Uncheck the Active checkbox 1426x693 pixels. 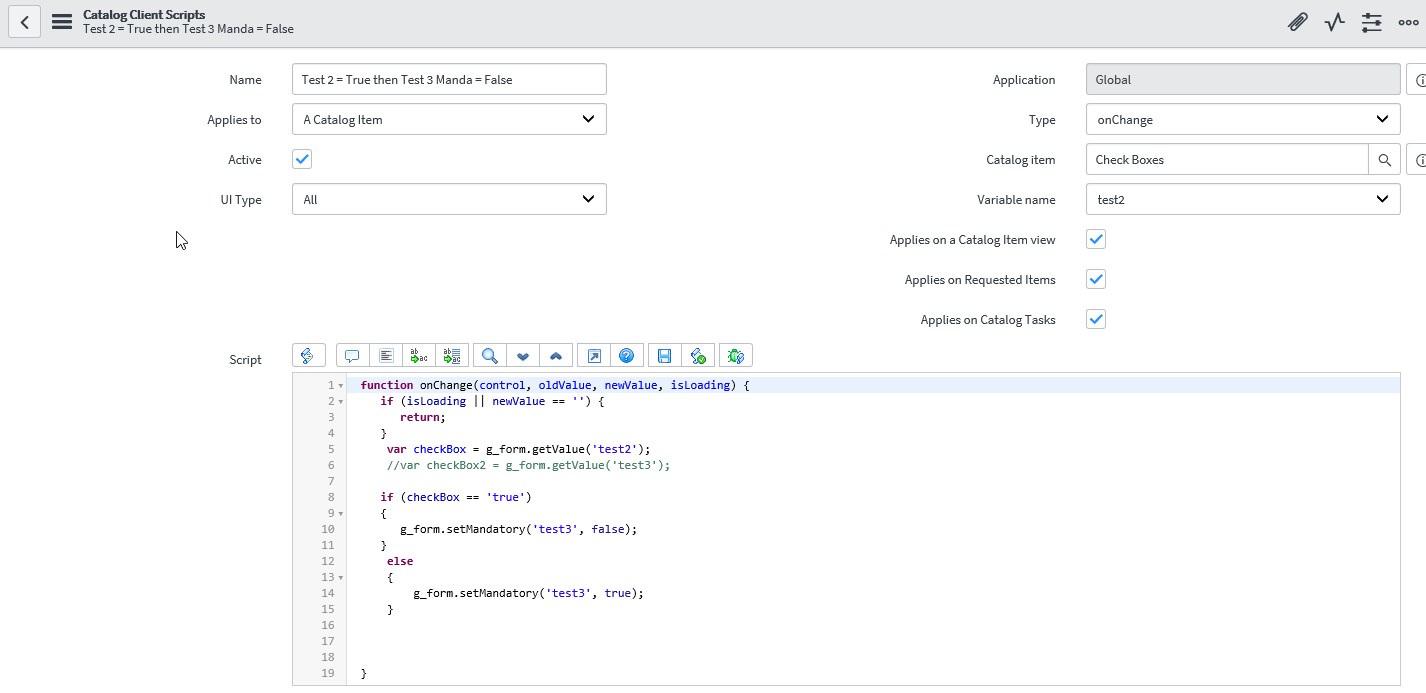(302, 159)
